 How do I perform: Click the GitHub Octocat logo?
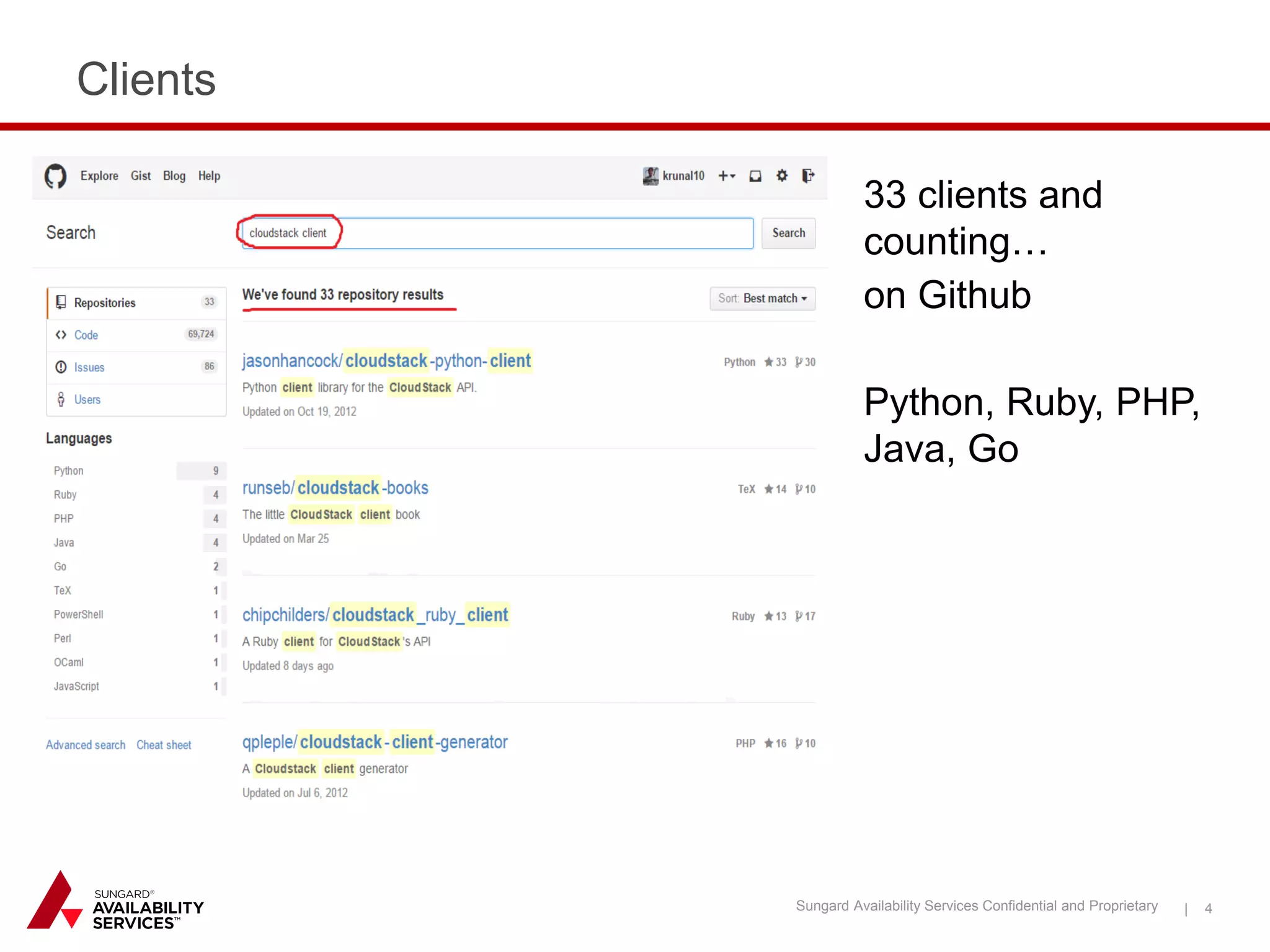(55, 177)
